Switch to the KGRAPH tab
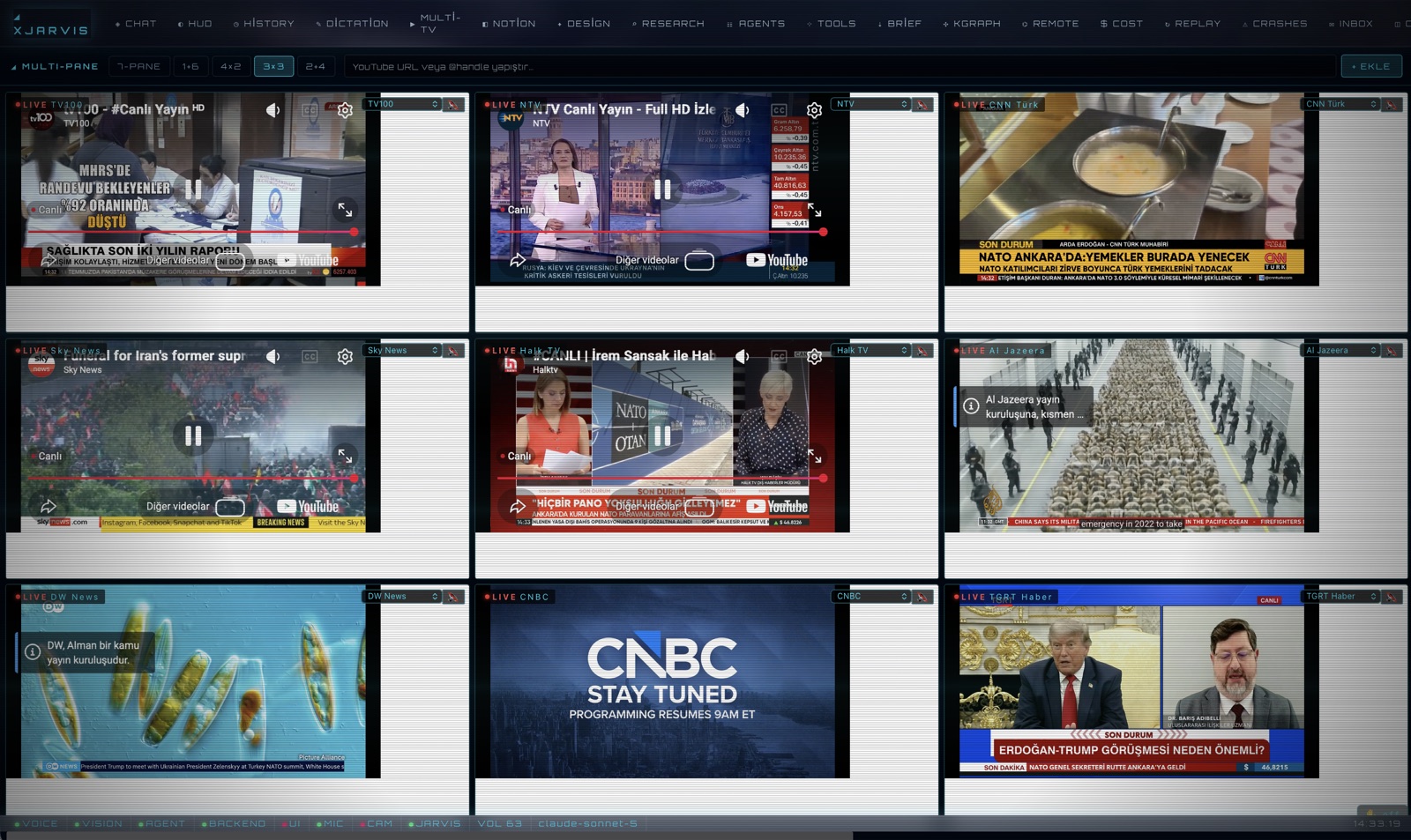This screenshot has width=1411, height=840. pyautogui.click(x=972, y=24)
